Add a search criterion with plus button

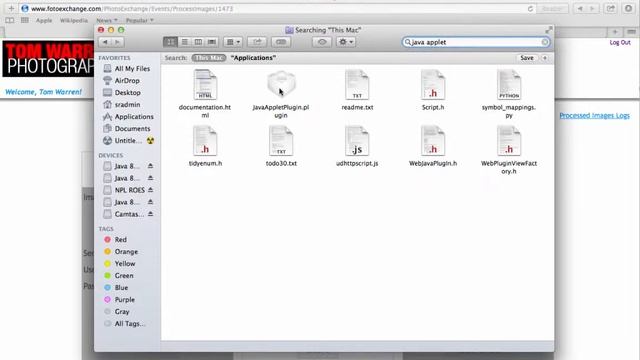tap(545, 58)
